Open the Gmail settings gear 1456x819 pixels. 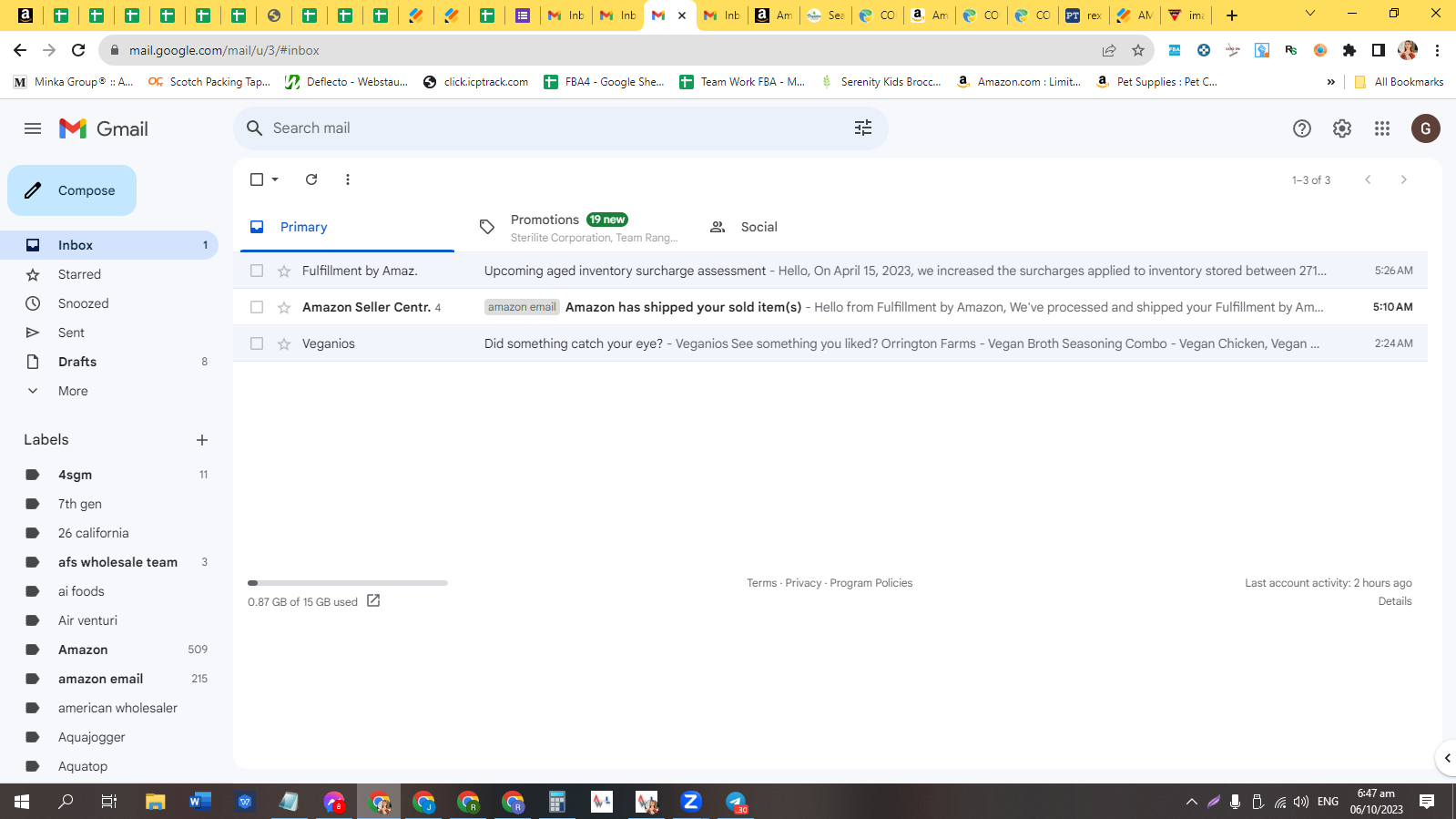(x=1342, y=128)
